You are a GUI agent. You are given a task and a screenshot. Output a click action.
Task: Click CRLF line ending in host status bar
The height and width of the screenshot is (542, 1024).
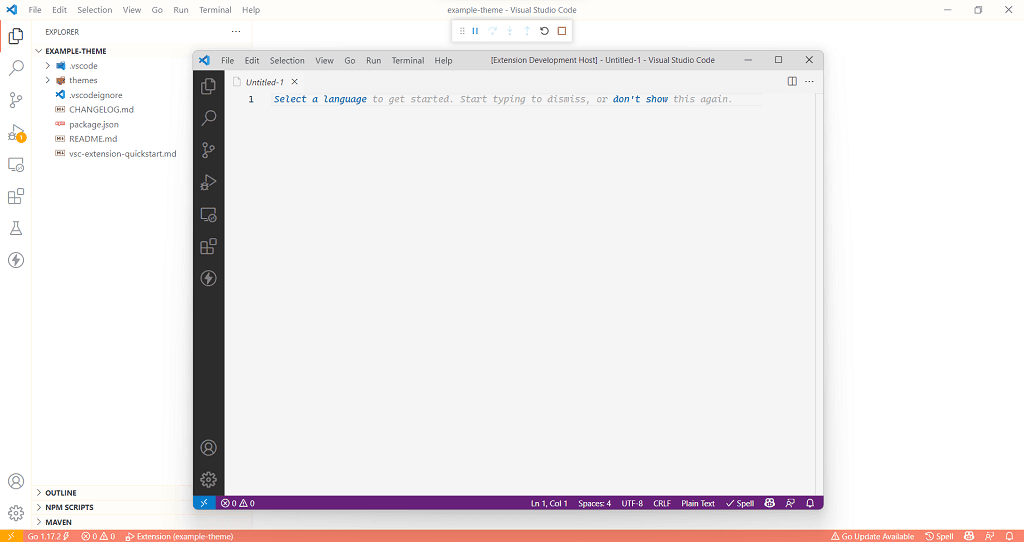click(x=662, y=503)
